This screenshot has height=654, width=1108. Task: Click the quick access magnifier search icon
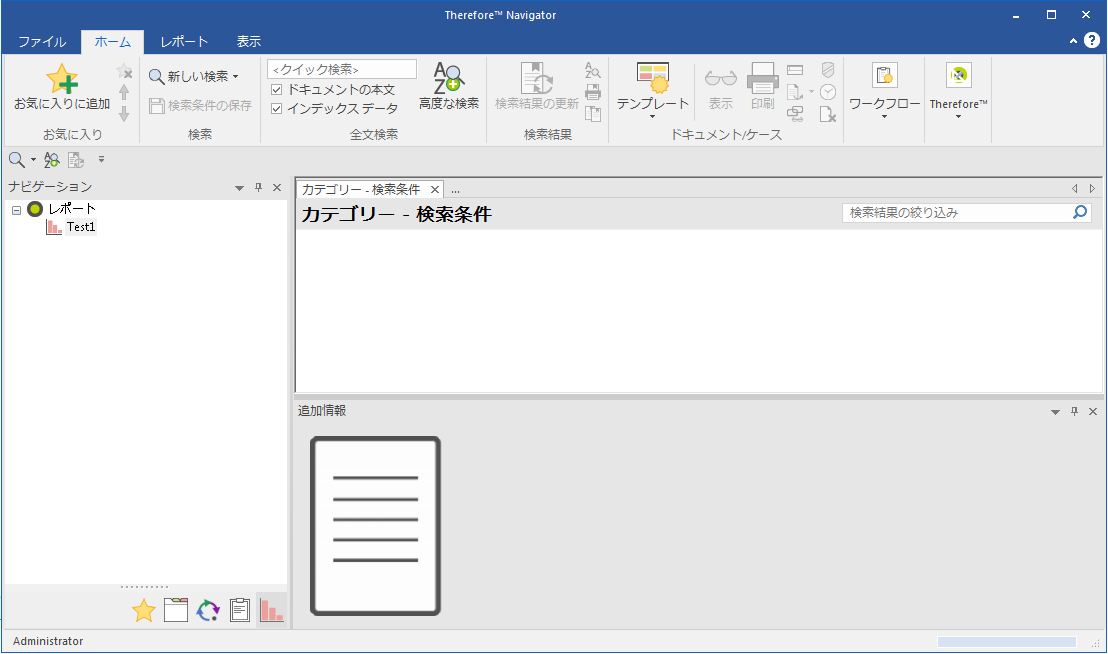pos(16,160)
